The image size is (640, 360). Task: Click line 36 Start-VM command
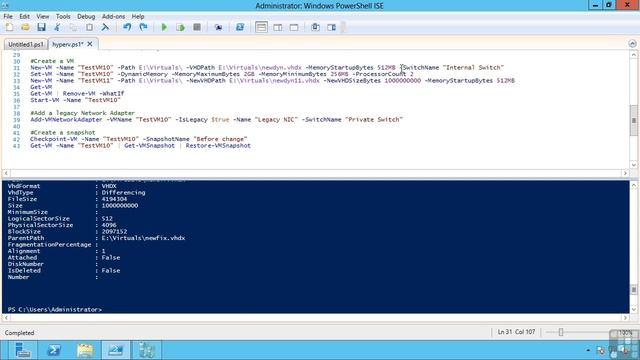[x=76, y=100]
